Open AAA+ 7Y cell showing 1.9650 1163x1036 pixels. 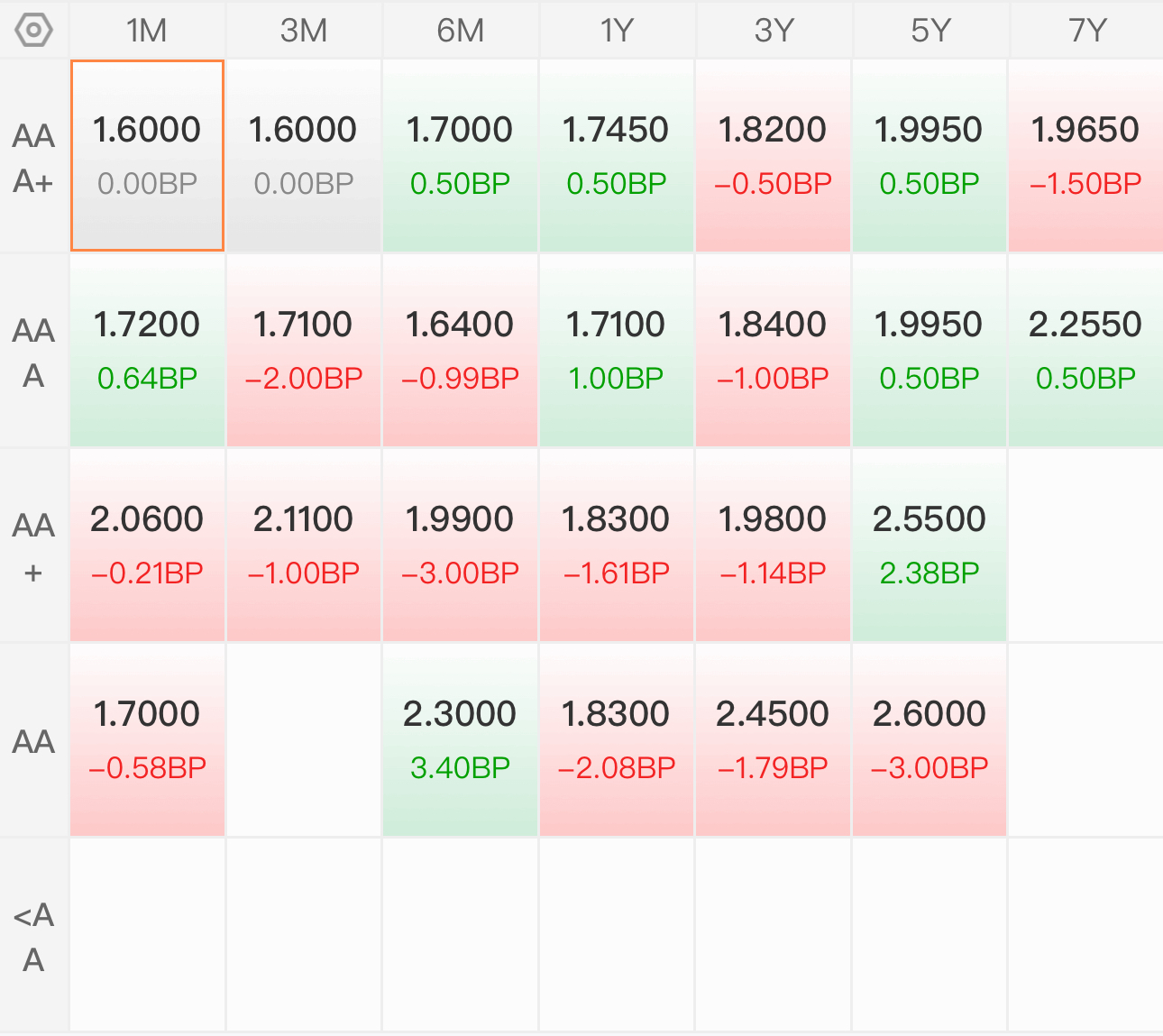tap(1086, 156)
